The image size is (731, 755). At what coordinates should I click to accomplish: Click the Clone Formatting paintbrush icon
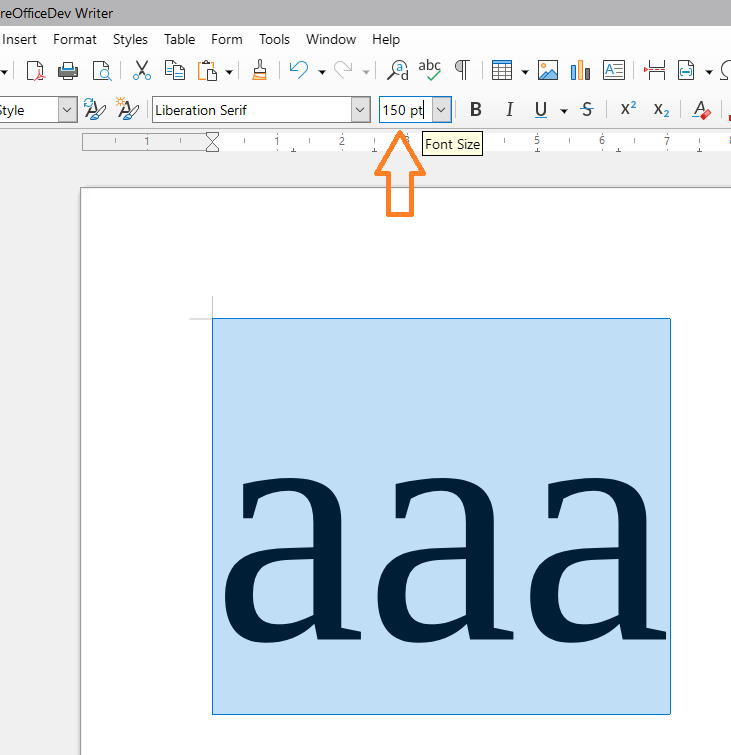[259, 70]
